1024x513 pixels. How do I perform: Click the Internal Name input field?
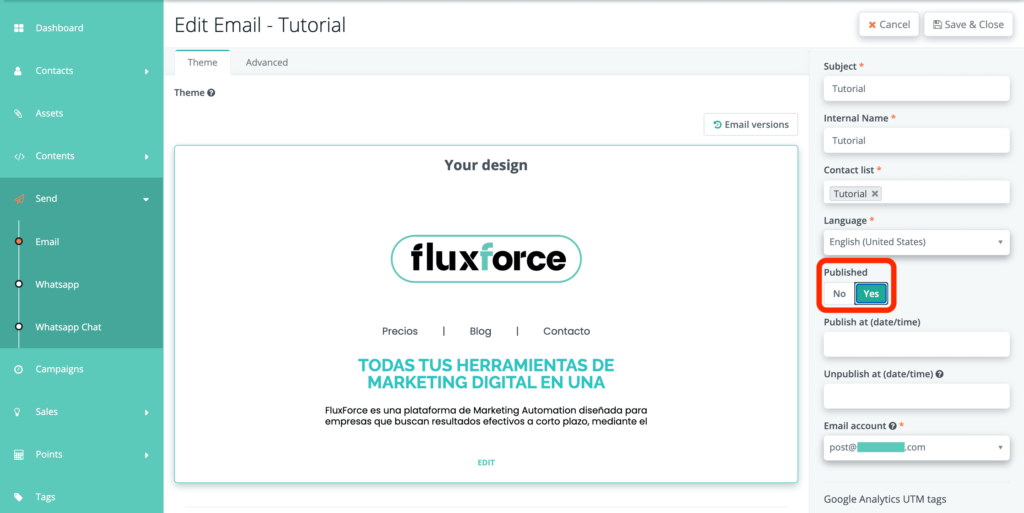click(916, 140)
